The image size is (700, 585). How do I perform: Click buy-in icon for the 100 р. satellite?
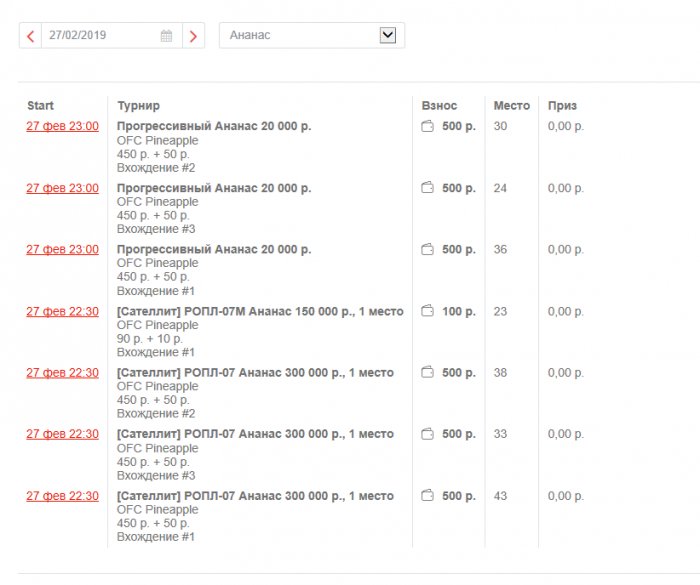tap(428, 312)
